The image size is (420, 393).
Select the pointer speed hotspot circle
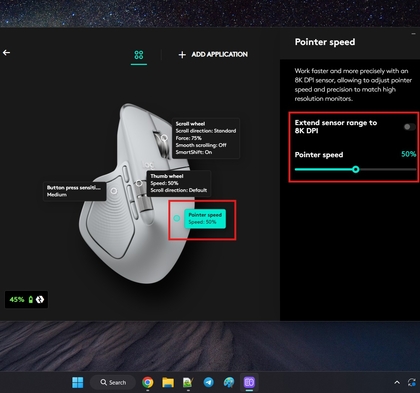[177, 218]
